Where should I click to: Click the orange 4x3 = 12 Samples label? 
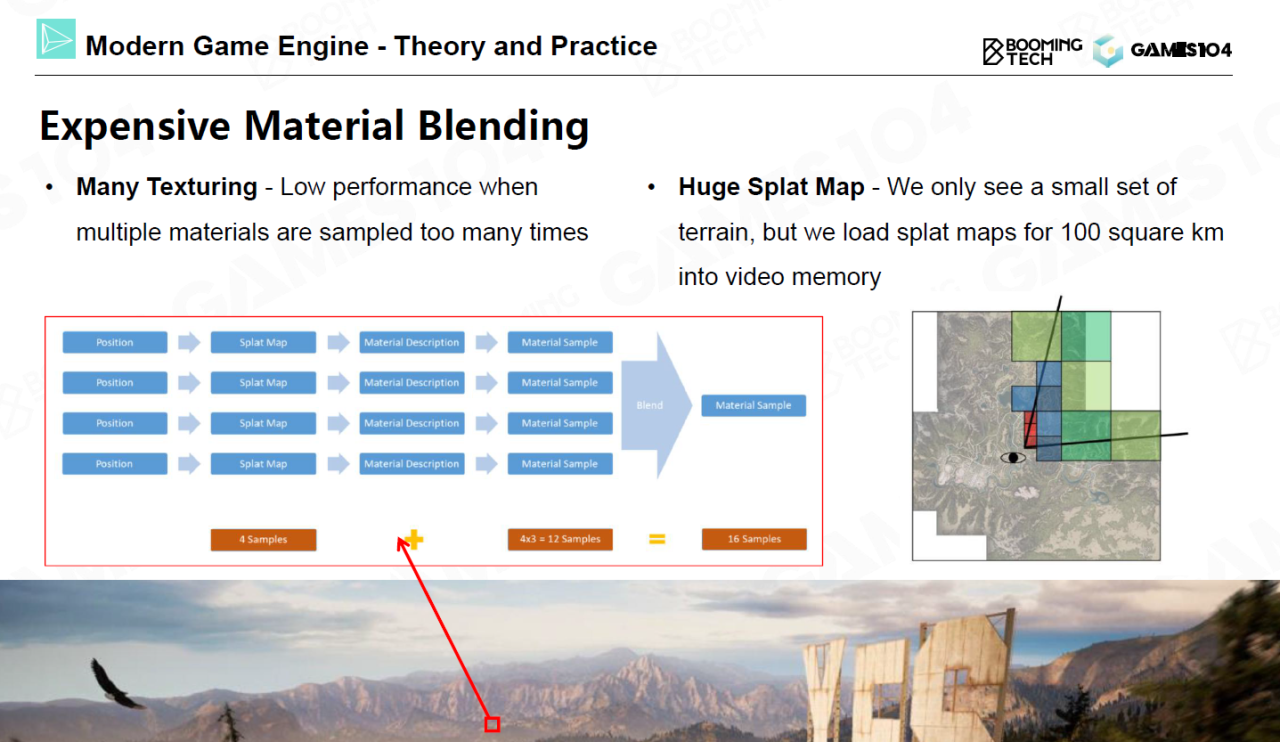[x=560, y=540]
